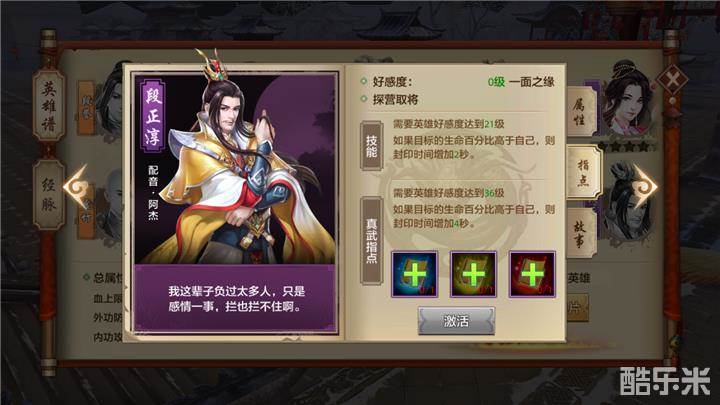720x405 pixels.
Task: Go to previous hero with left arrow
Action: (x=76, y=186)
